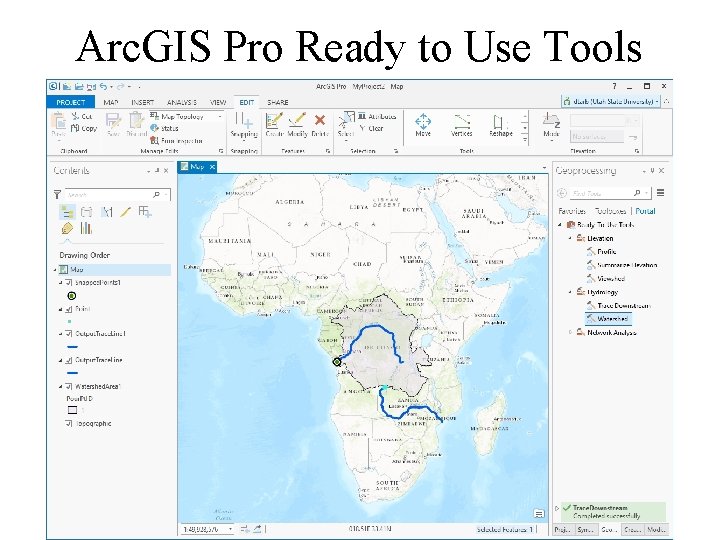The image size is (720, 540).
Task: Open the Trace Downstream tool
Action: tap(624, 305)
